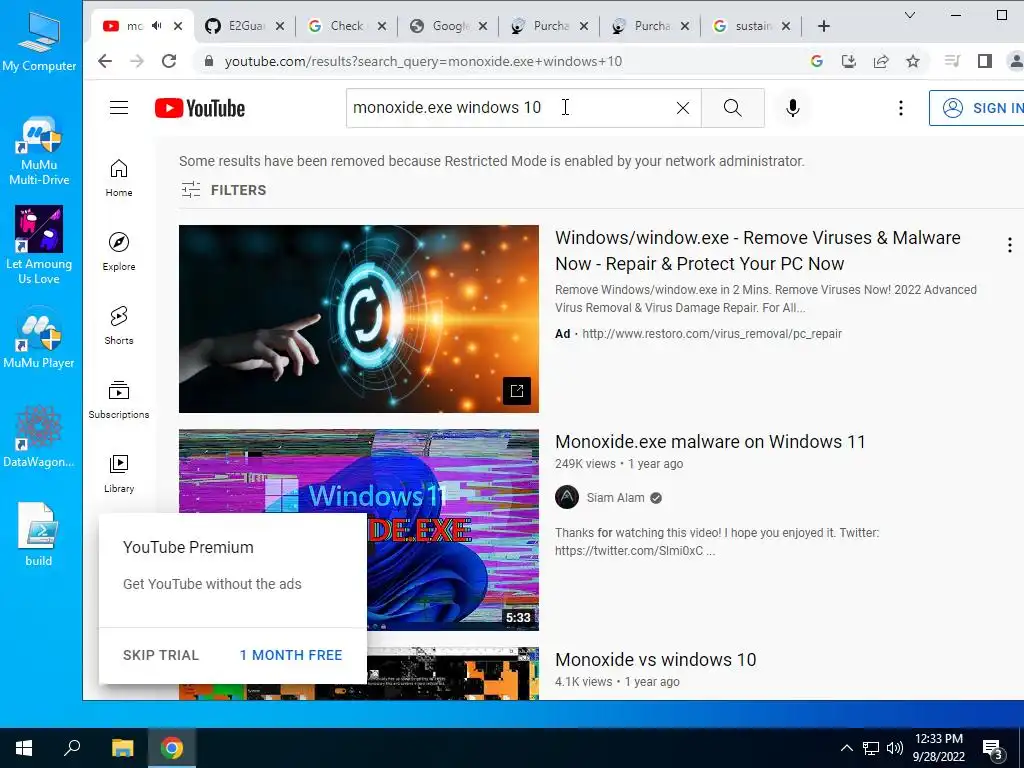Switch to the 'Google' globe-icon tab

point(448,26)
